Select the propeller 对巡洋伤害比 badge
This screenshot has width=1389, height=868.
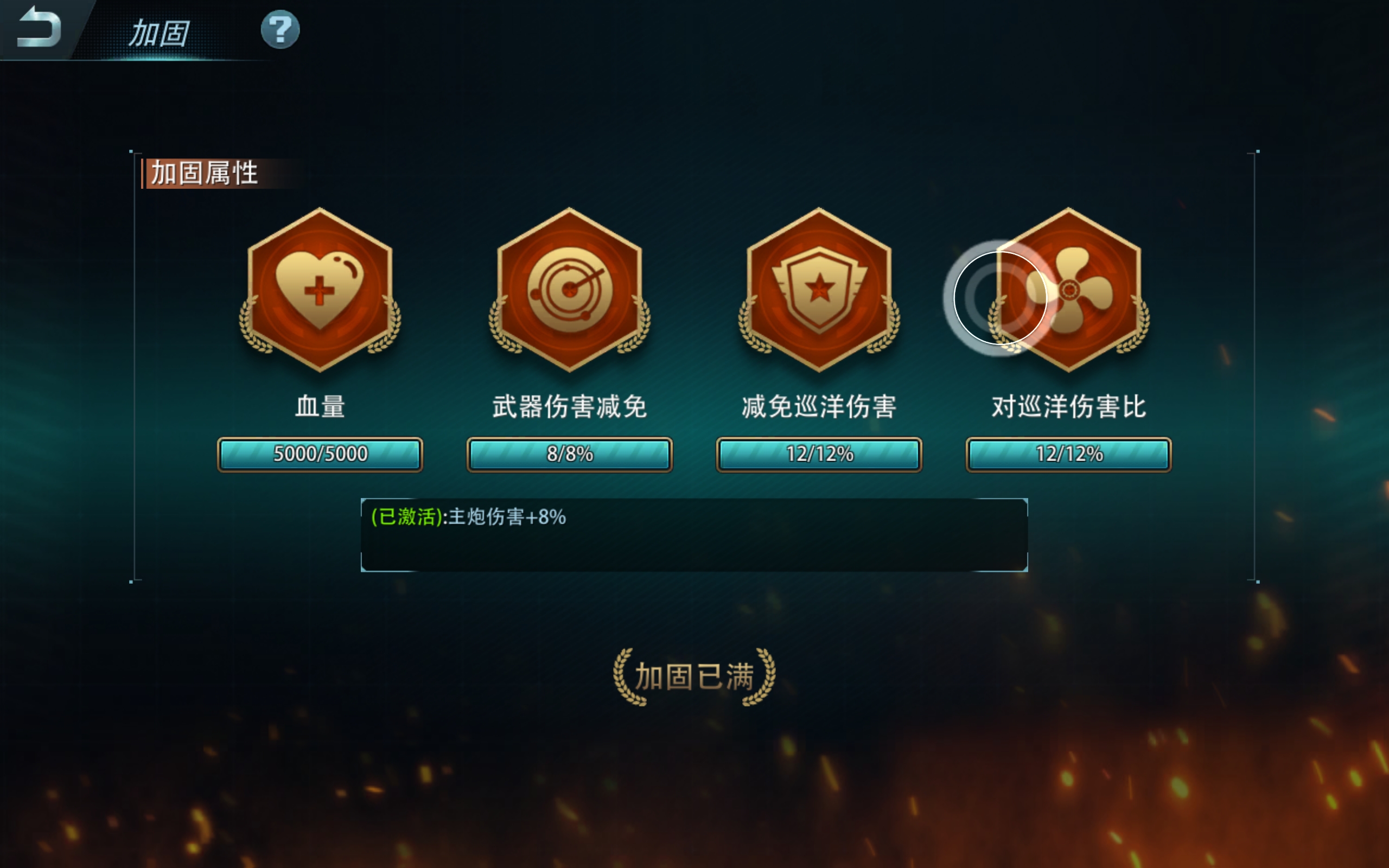(1068, 290)
